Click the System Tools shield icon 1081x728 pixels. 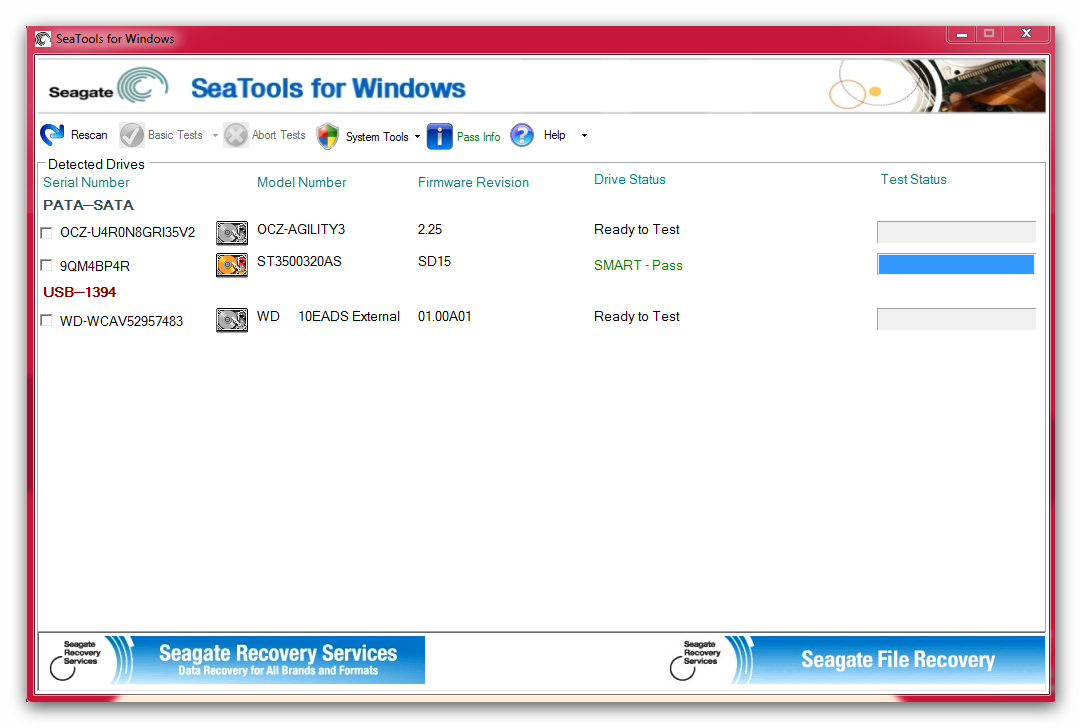coord(327,136)
